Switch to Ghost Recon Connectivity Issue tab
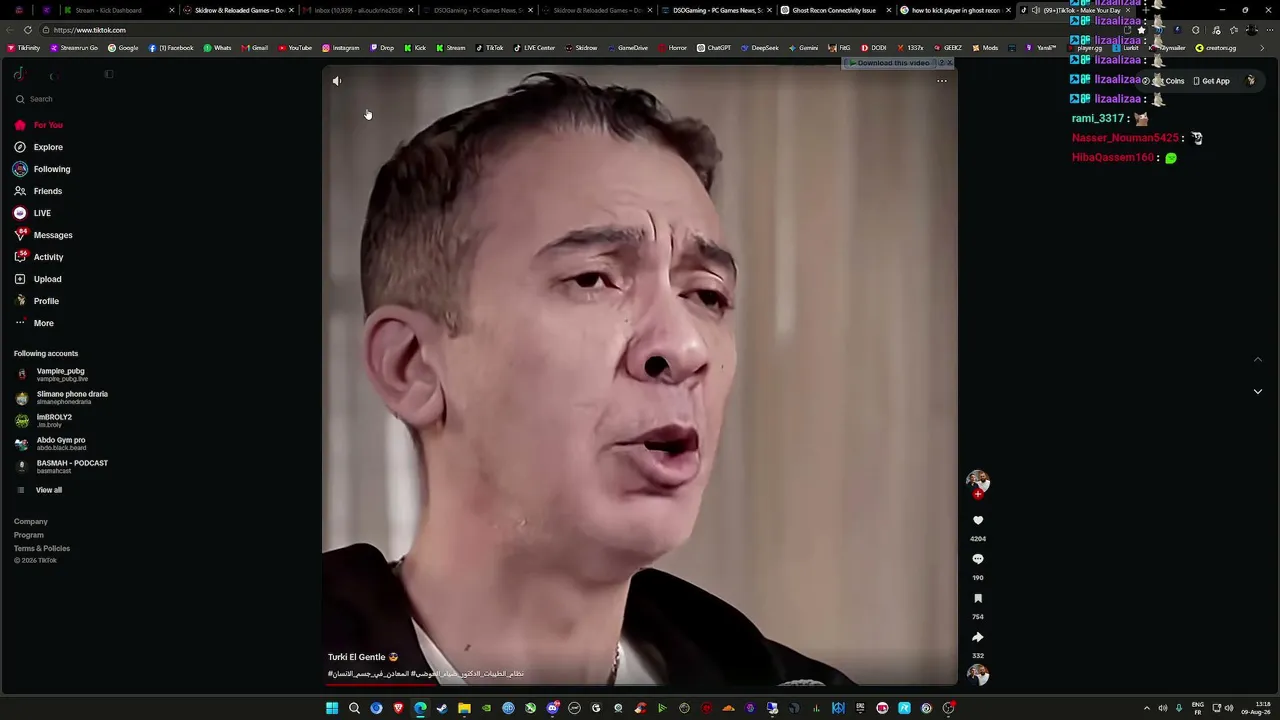This screenshot has height=720, width=1280. tap(835, 10)
